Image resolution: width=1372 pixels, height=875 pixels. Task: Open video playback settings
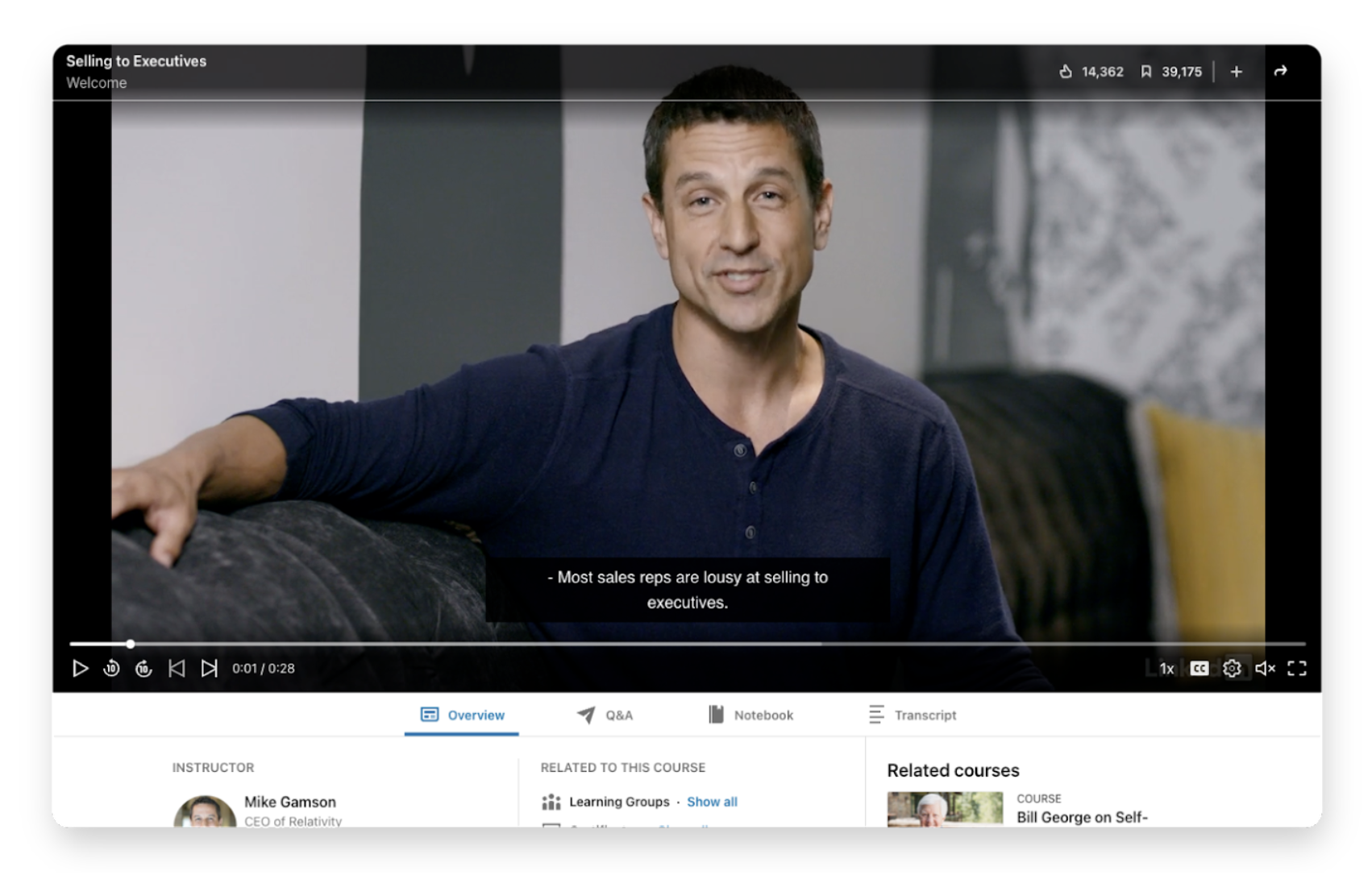1233,668
